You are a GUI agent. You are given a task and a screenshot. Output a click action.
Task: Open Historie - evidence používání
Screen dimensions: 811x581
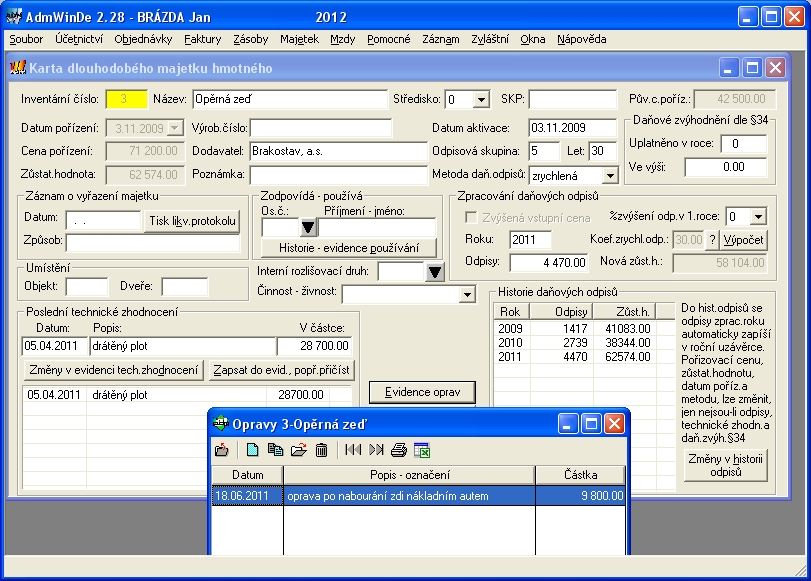349,248
